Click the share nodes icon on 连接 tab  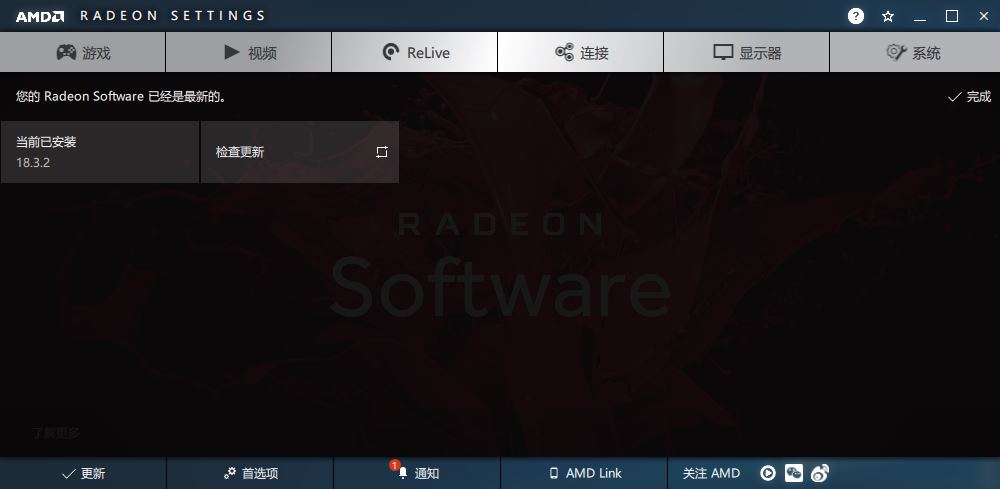tap(564, 52)
